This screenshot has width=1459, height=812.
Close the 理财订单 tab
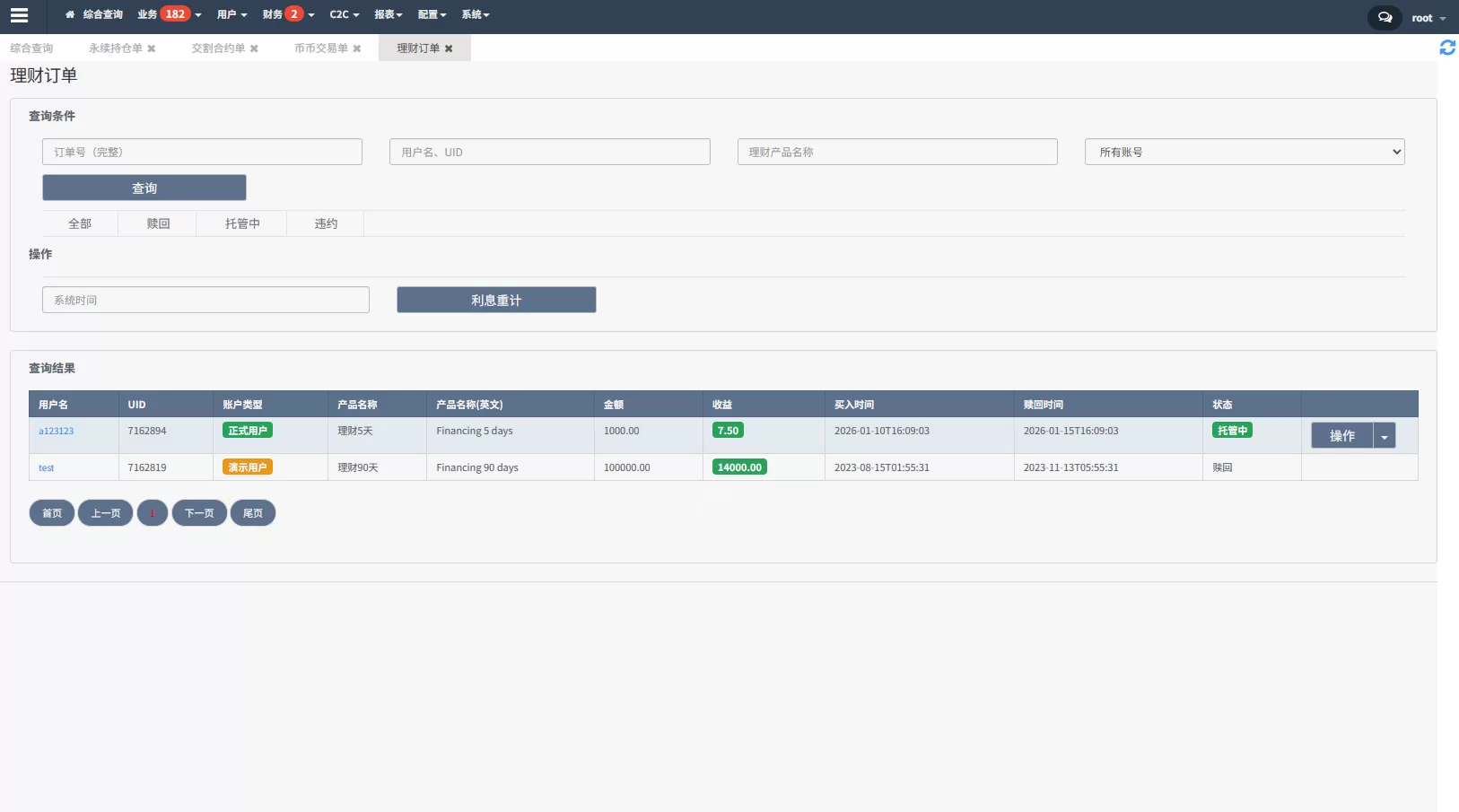coord(449,48)
